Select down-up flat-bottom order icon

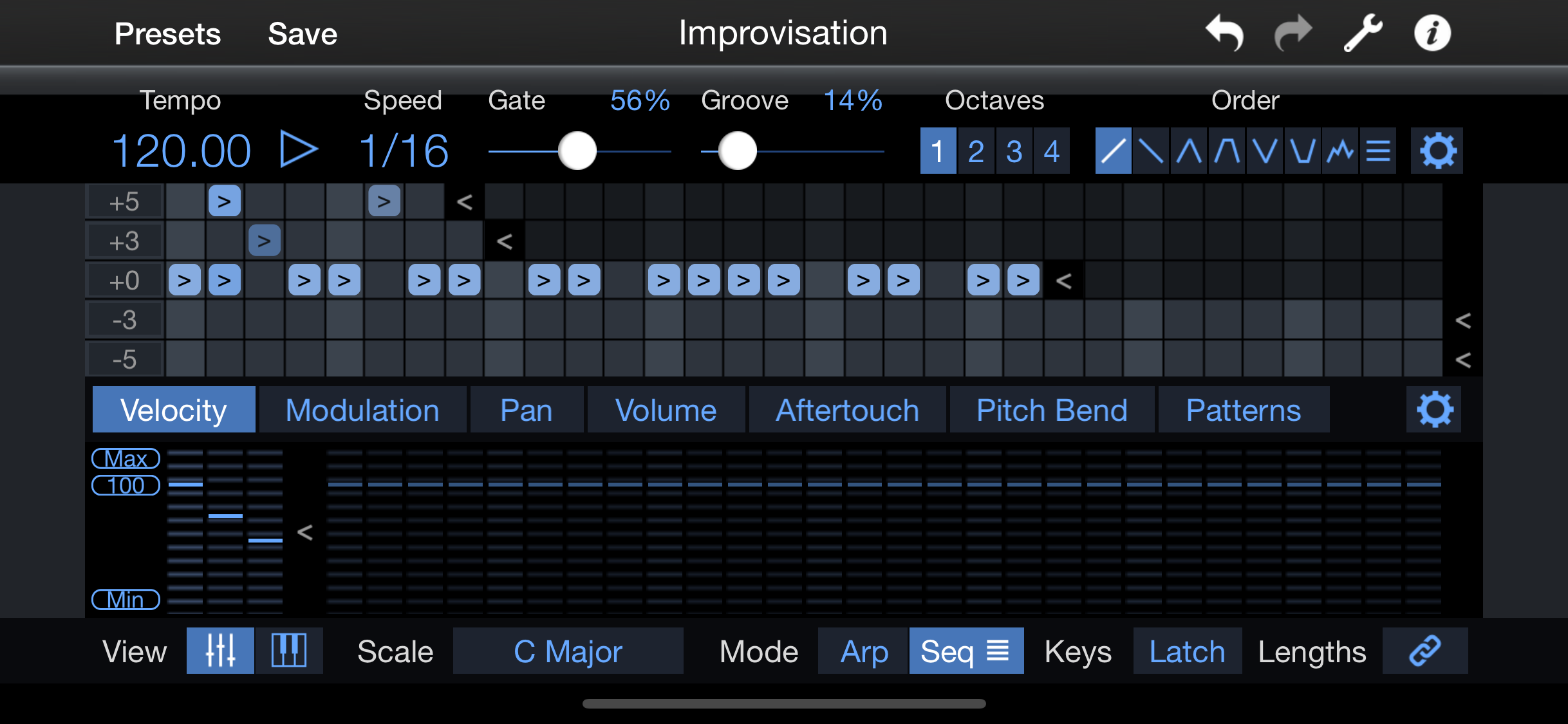point(1303,151)
